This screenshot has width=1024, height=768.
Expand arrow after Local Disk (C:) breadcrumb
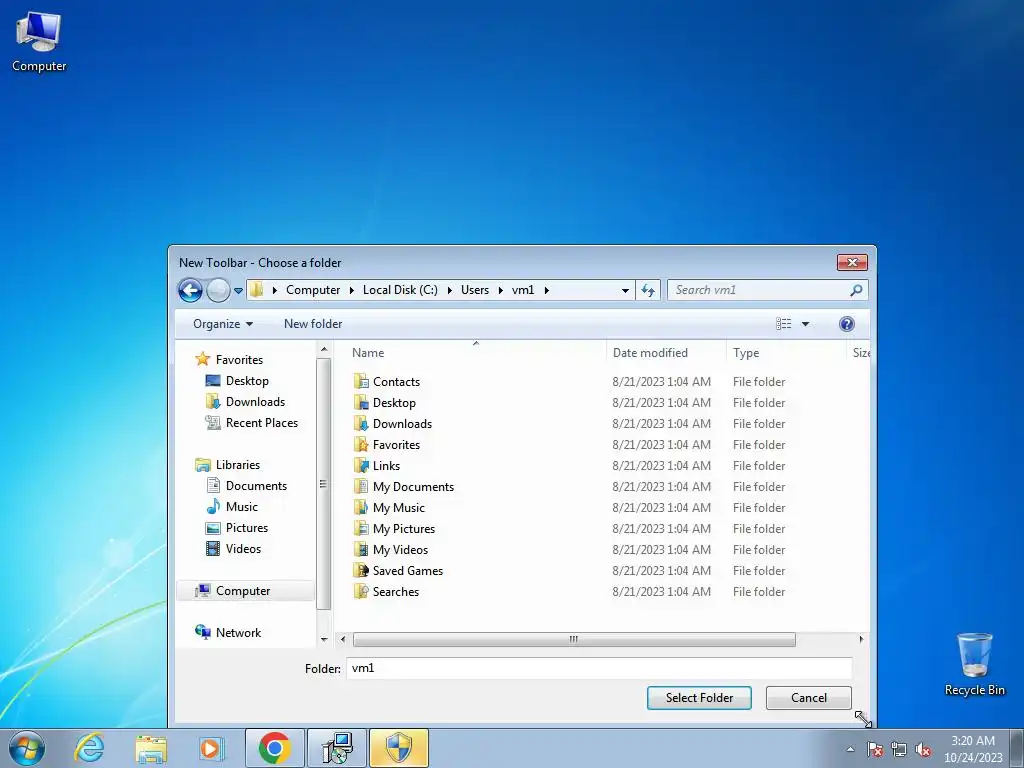[450, 290]
